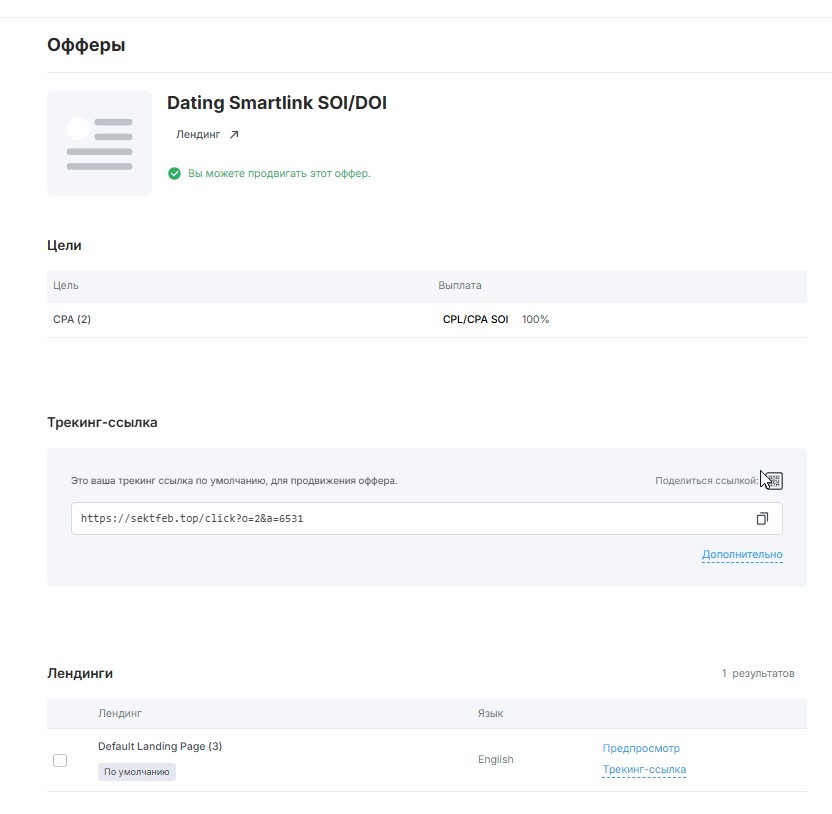Click the green checkmark status icon
This screenshot has width=832, height=814.
175,174
